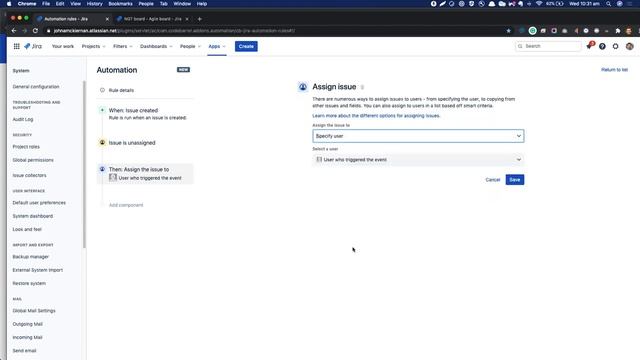The height and width of the screenshot is (360, 640).
Task: Click the Rule details circle icon
Action: coord(102,90)
